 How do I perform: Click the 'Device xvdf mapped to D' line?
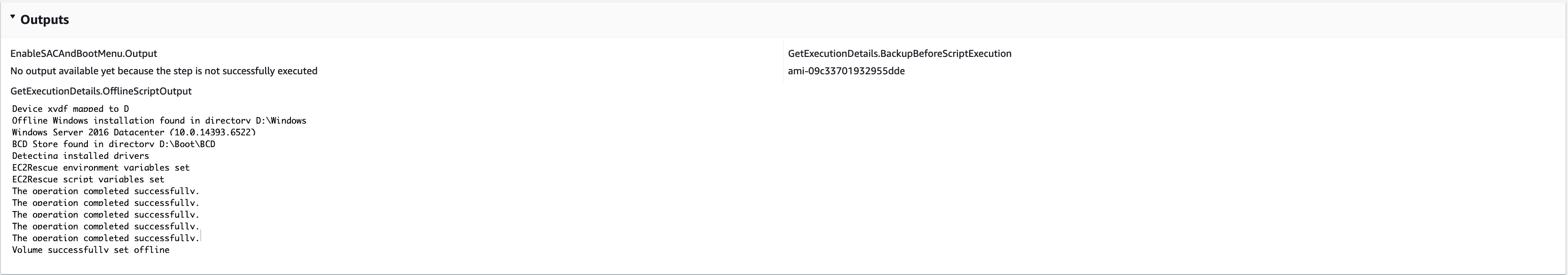pos(71,109)
